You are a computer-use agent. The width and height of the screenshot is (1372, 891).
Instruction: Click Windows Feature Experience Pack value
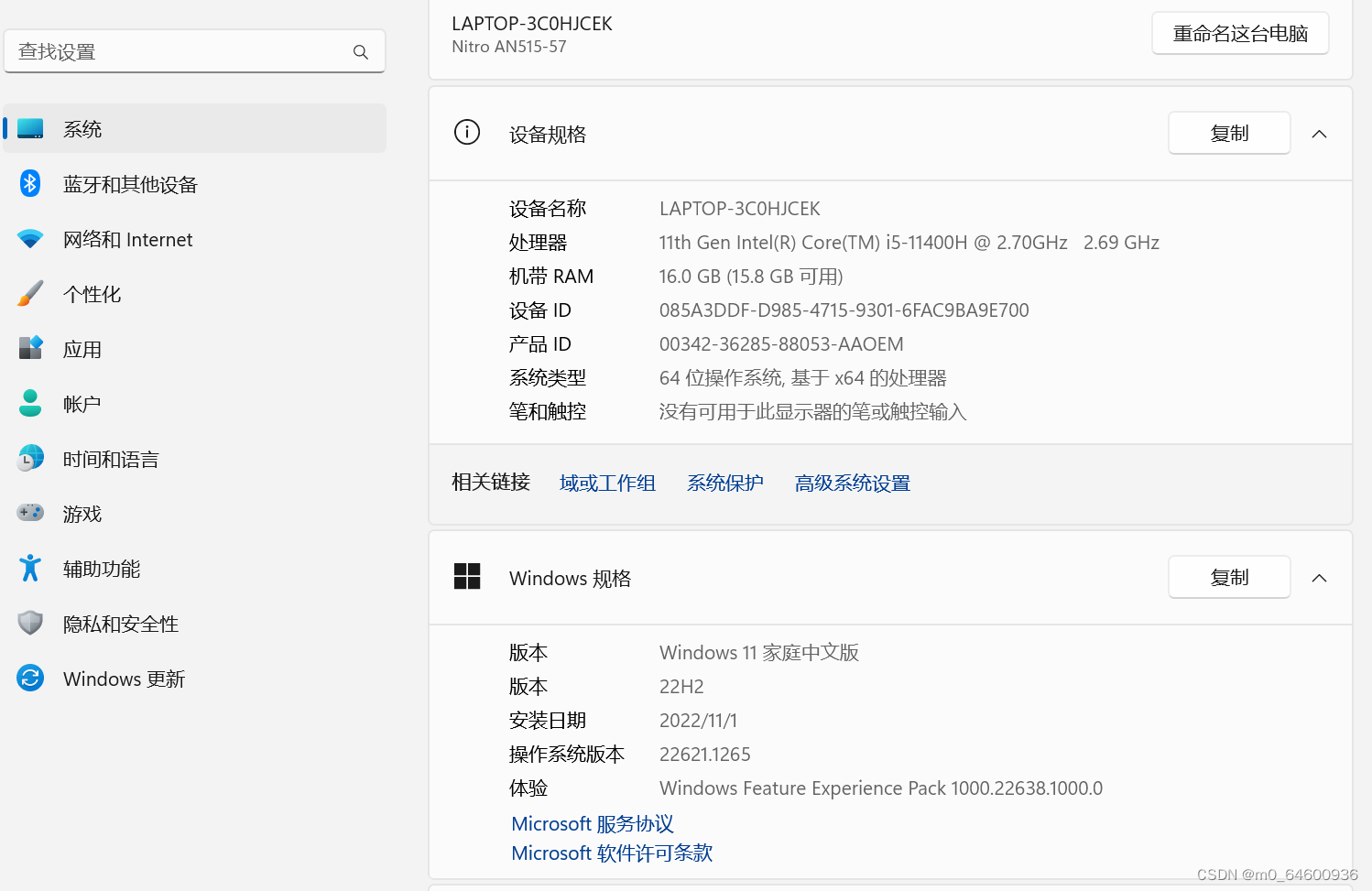point(881,788)
